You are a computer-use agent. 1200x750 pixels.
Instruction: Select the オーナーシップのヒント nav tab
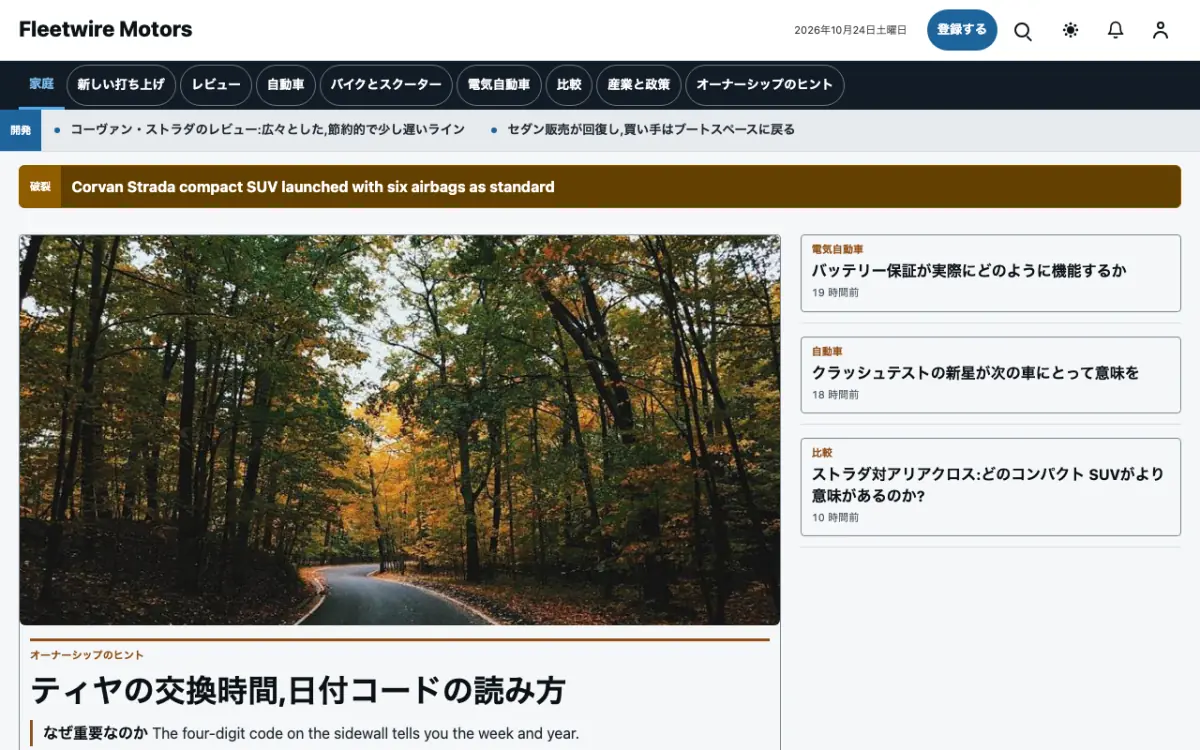(x=765, y=85)
